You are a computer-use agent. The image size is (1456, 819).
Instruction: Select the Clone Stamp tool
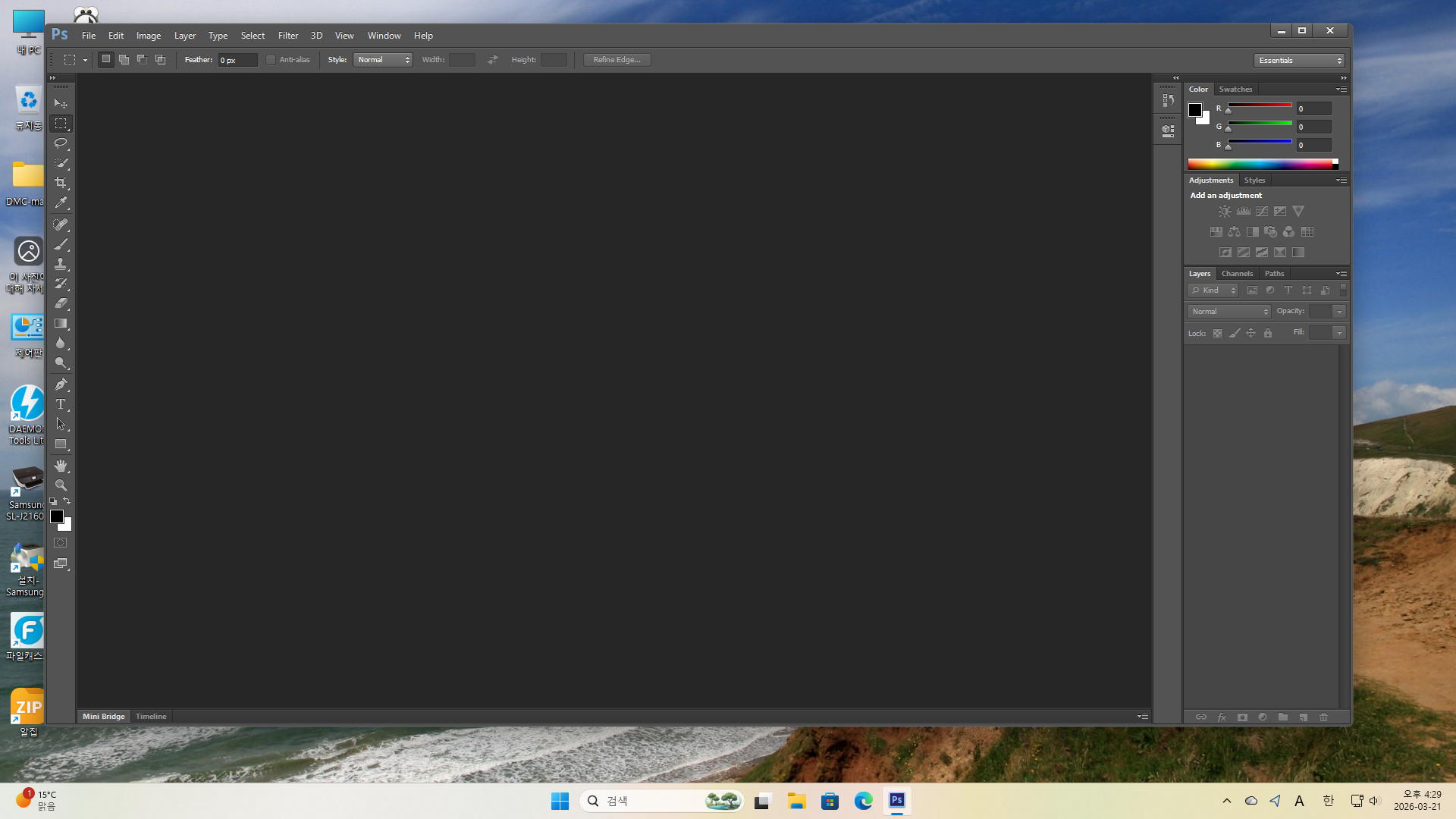pyautogui.click(x=61, y=264)
